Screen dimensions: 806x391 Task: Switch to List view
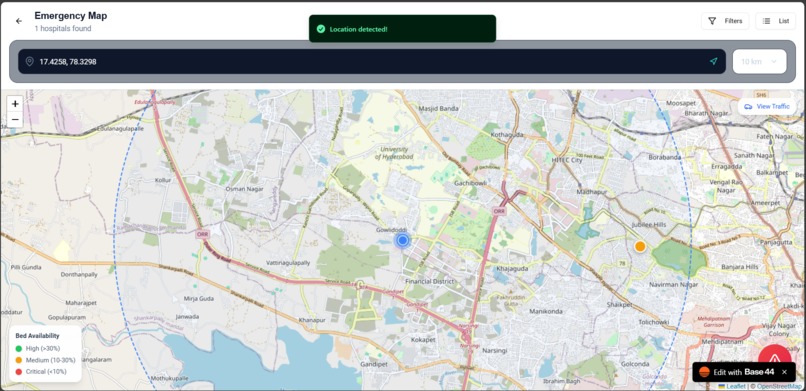775,21
